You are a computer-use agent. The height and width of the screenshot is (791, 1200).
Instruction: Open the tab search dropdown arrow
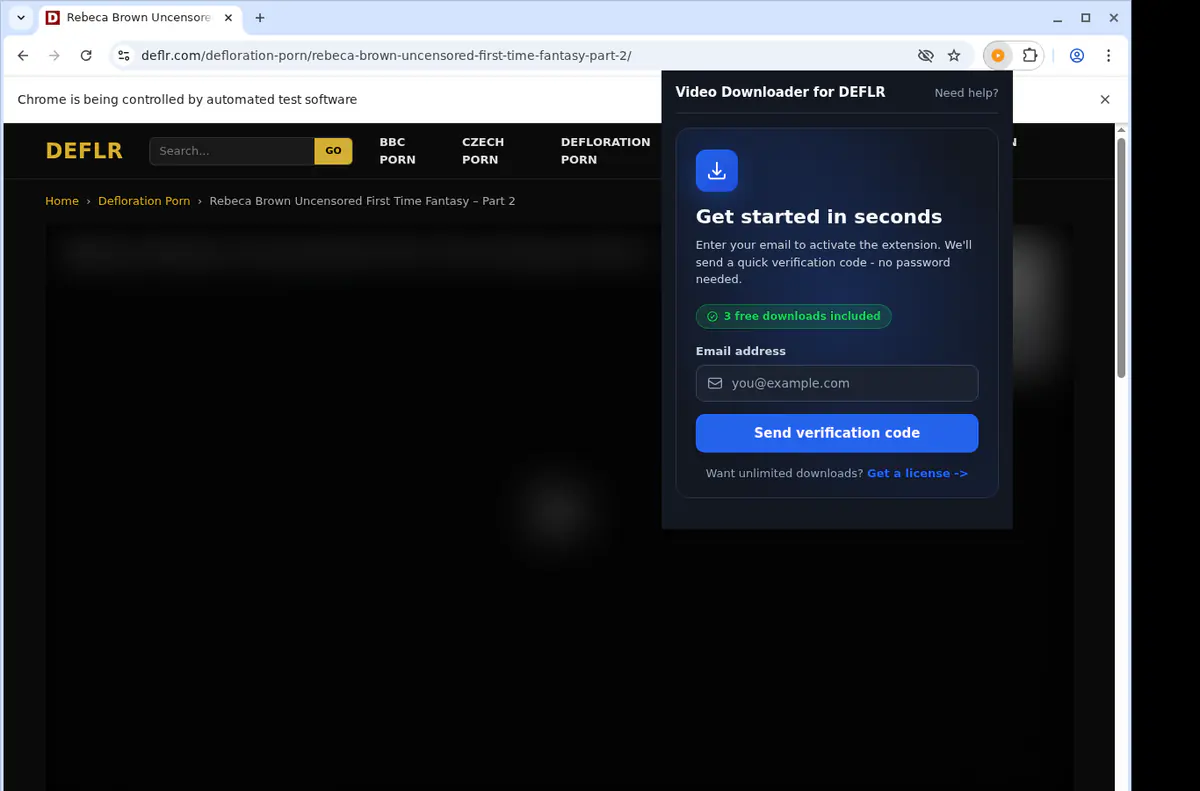(21, 18)
